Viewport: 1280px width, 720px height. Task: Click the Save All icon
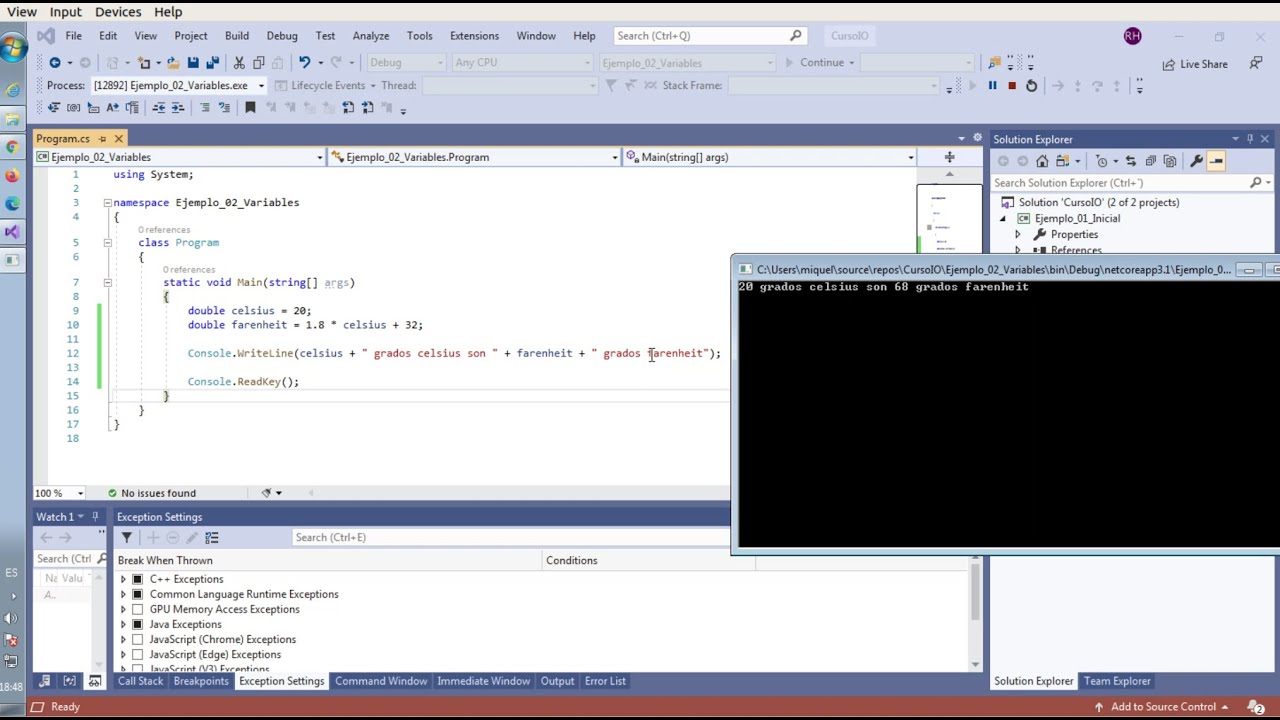click(212, 63)
